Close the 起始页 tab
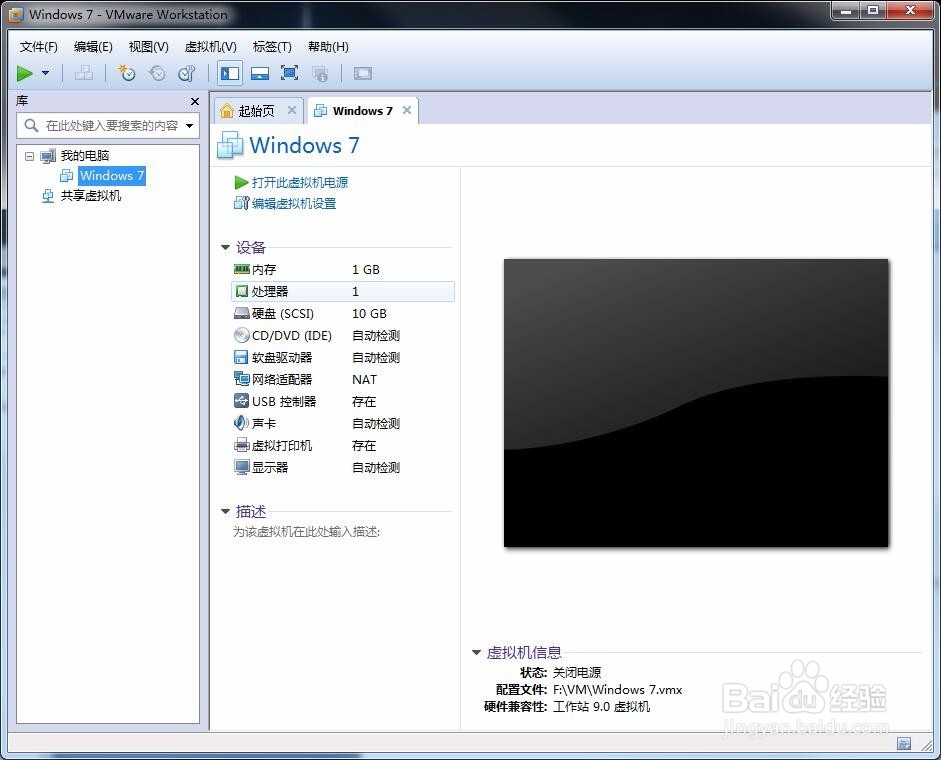This screenshot has height=760, width=941. pos(292,110)
